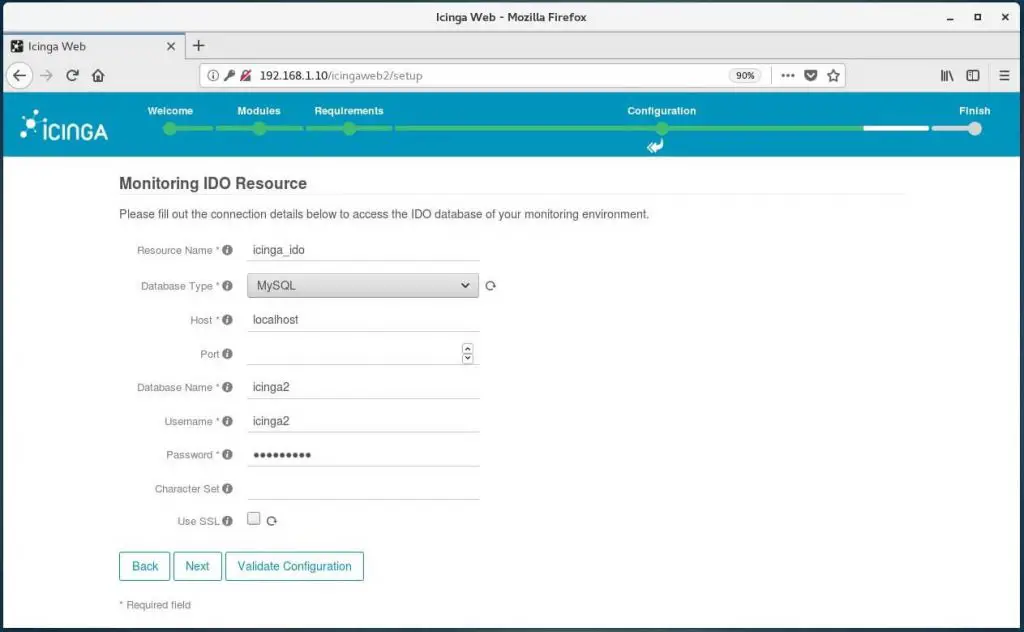1024x632 pixels.
Task: Click the saved-login key icon in URL bar
Action: click(229, 76)
